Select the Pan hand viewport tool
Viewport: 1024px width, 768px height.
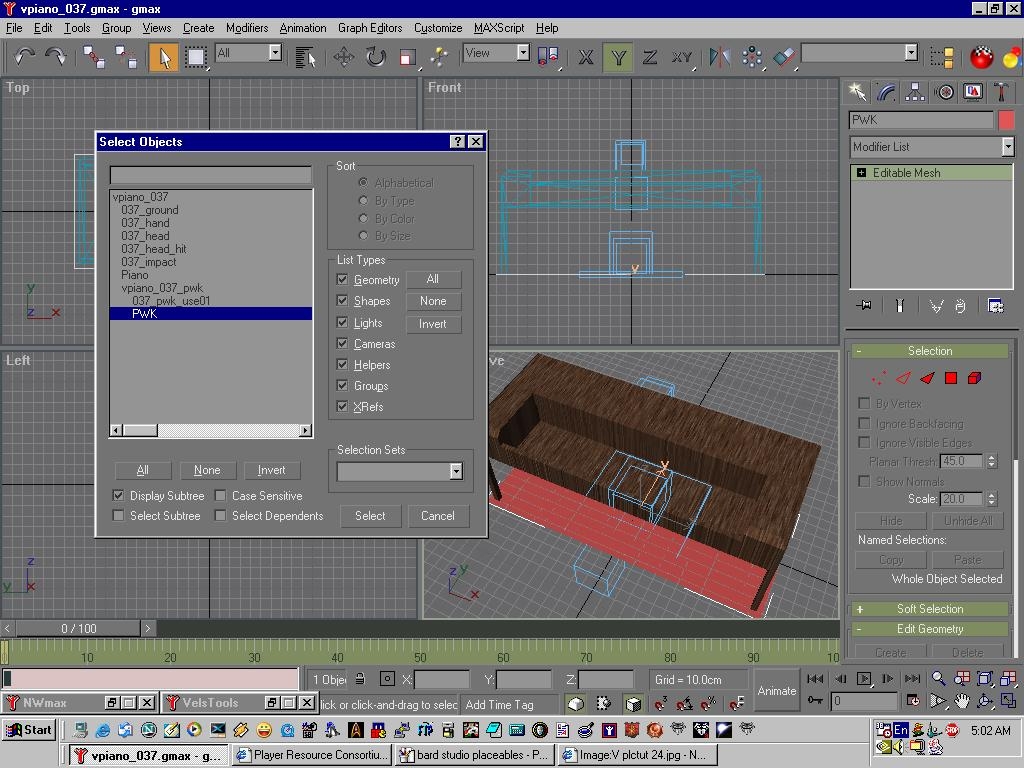962,701
